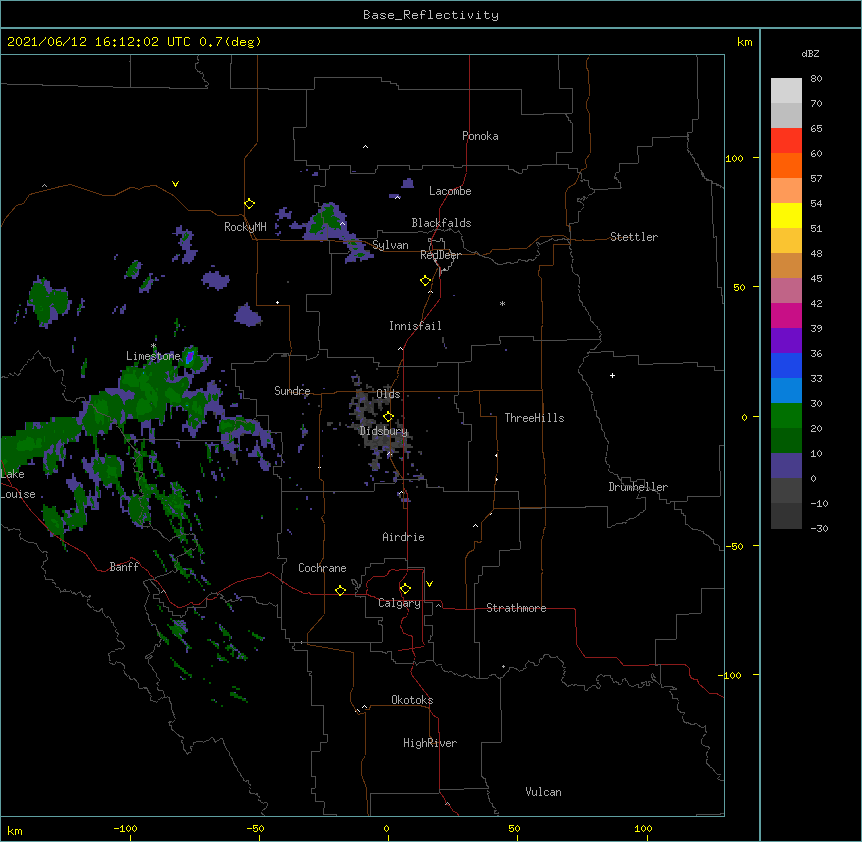862x842 pixels.
Task: Click the light gray 80 dBZ legend color
Action: (x=786, y=90)
